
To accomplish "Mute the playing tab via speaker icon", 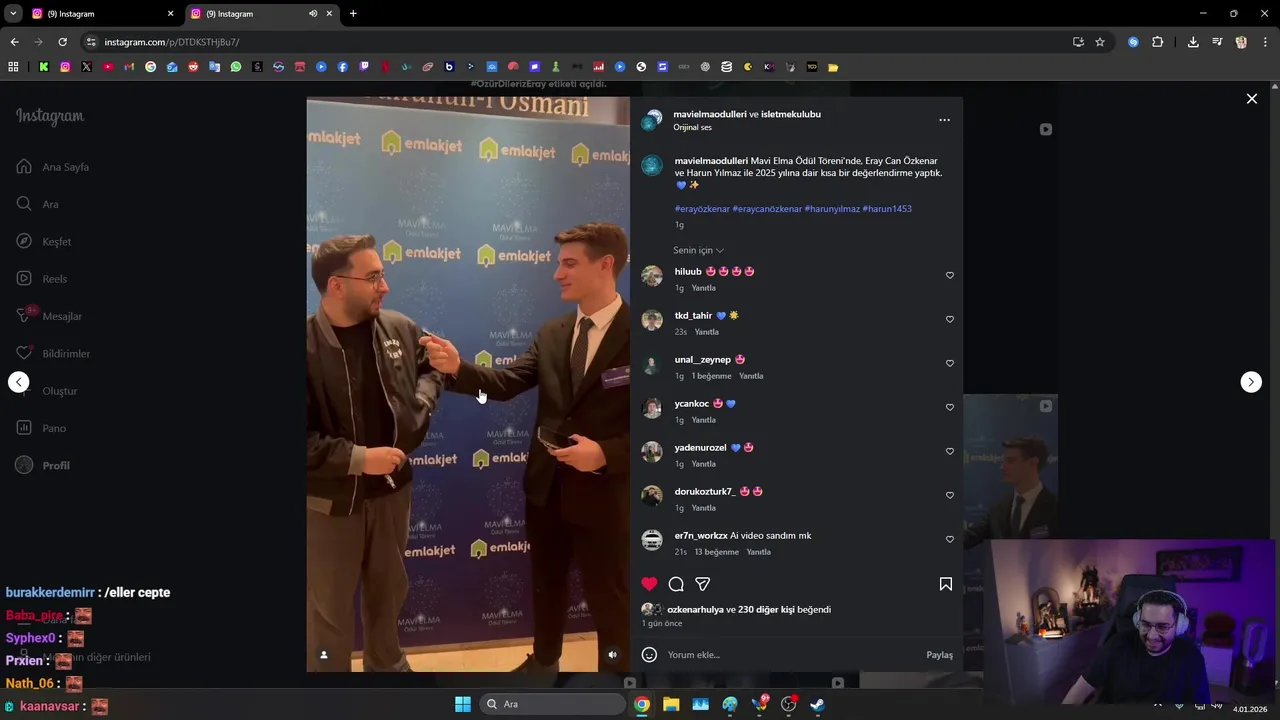I will [x=313, y=14].
